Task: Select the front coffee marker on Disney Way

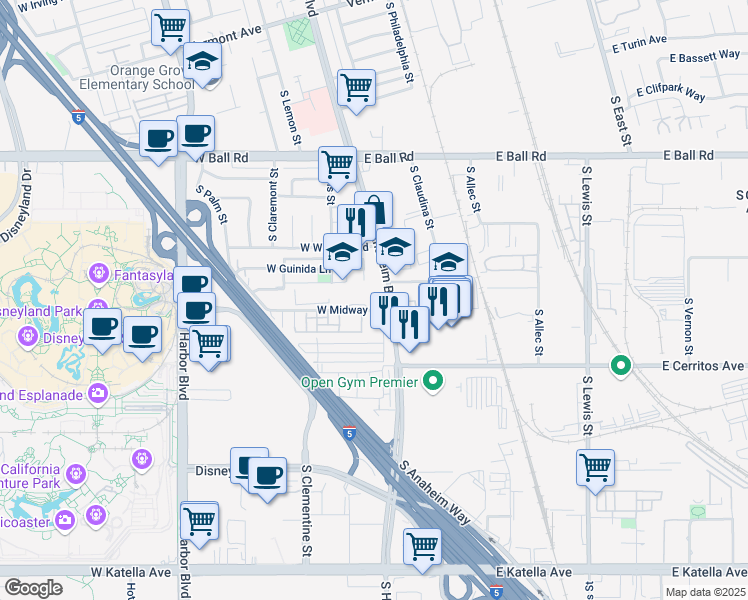Action: 268,477
